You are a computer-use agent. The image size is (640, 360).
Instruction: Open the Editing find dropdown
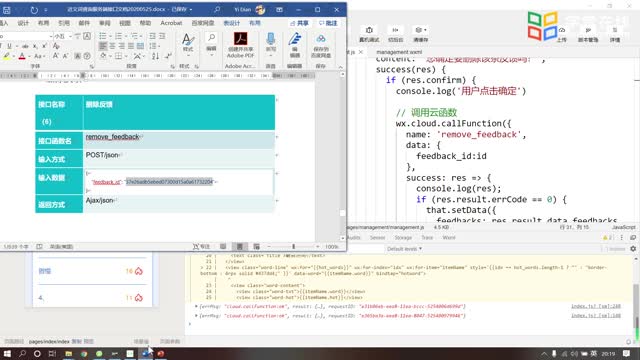pos(211,43)
